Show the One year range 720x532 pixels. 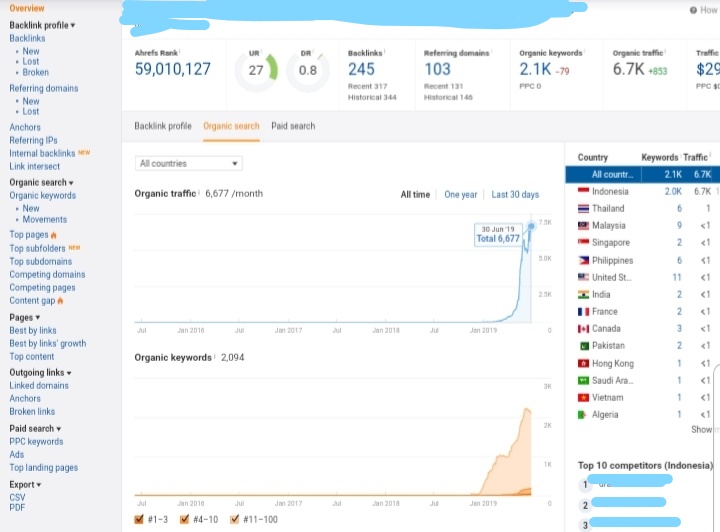pyautogui.click(x=461, y=195)
